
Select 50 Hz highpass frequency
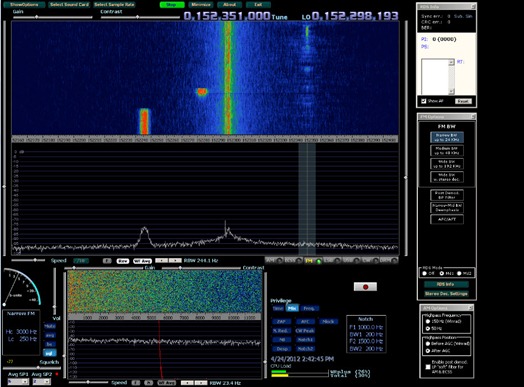click(428, 329)
